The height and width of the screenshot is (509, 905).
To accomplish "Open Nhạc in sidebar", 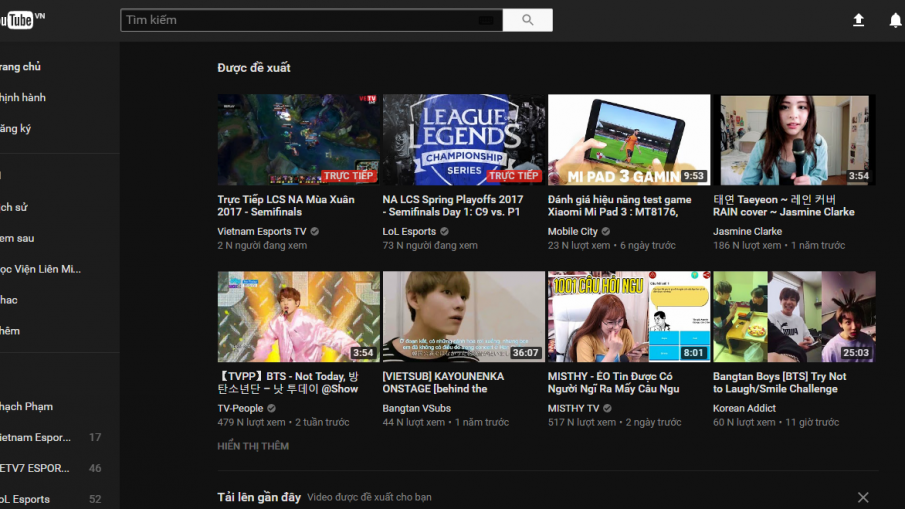I will (9, 300).
